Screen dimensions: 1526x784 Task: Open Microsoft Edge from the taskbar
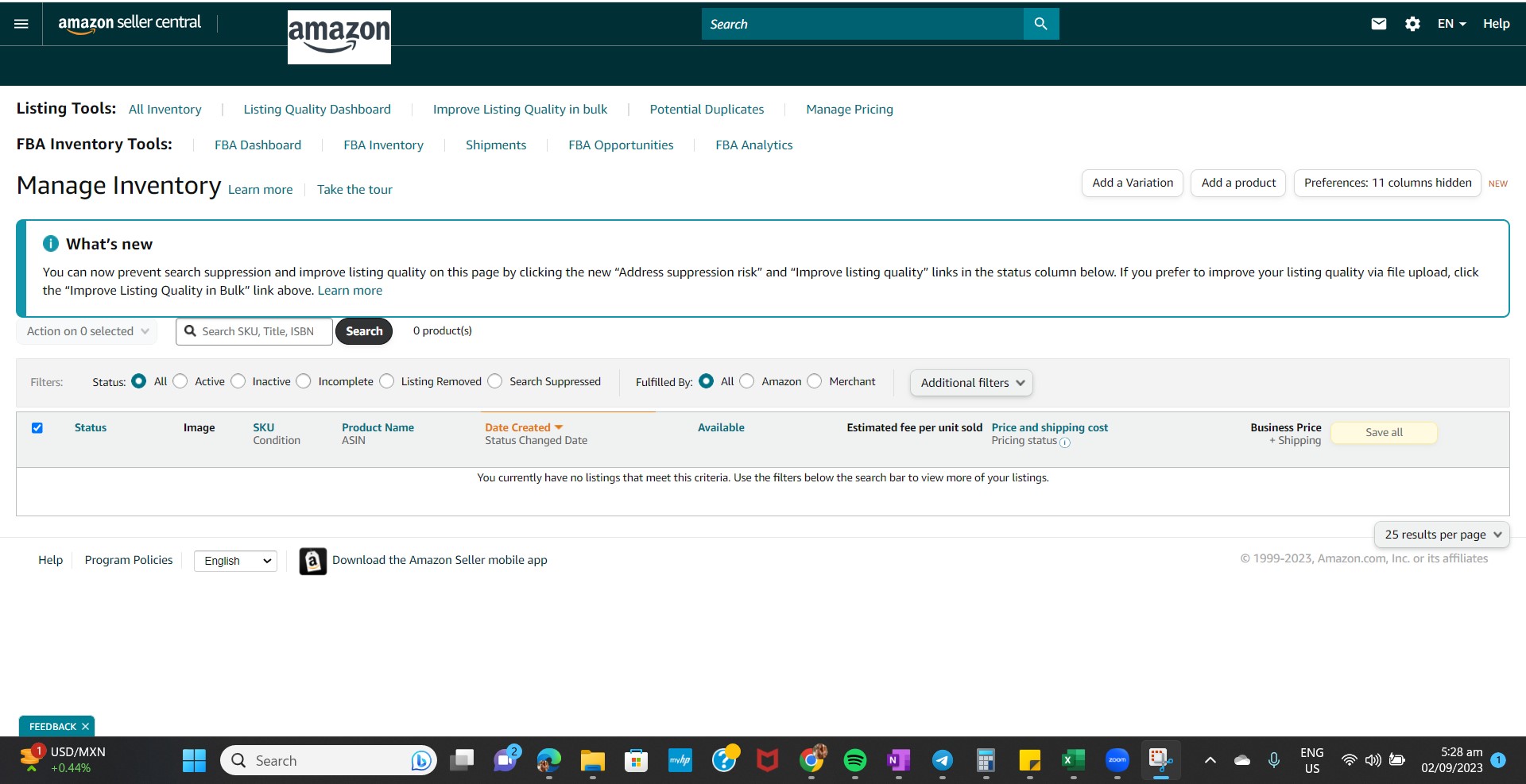coord(548,761)
